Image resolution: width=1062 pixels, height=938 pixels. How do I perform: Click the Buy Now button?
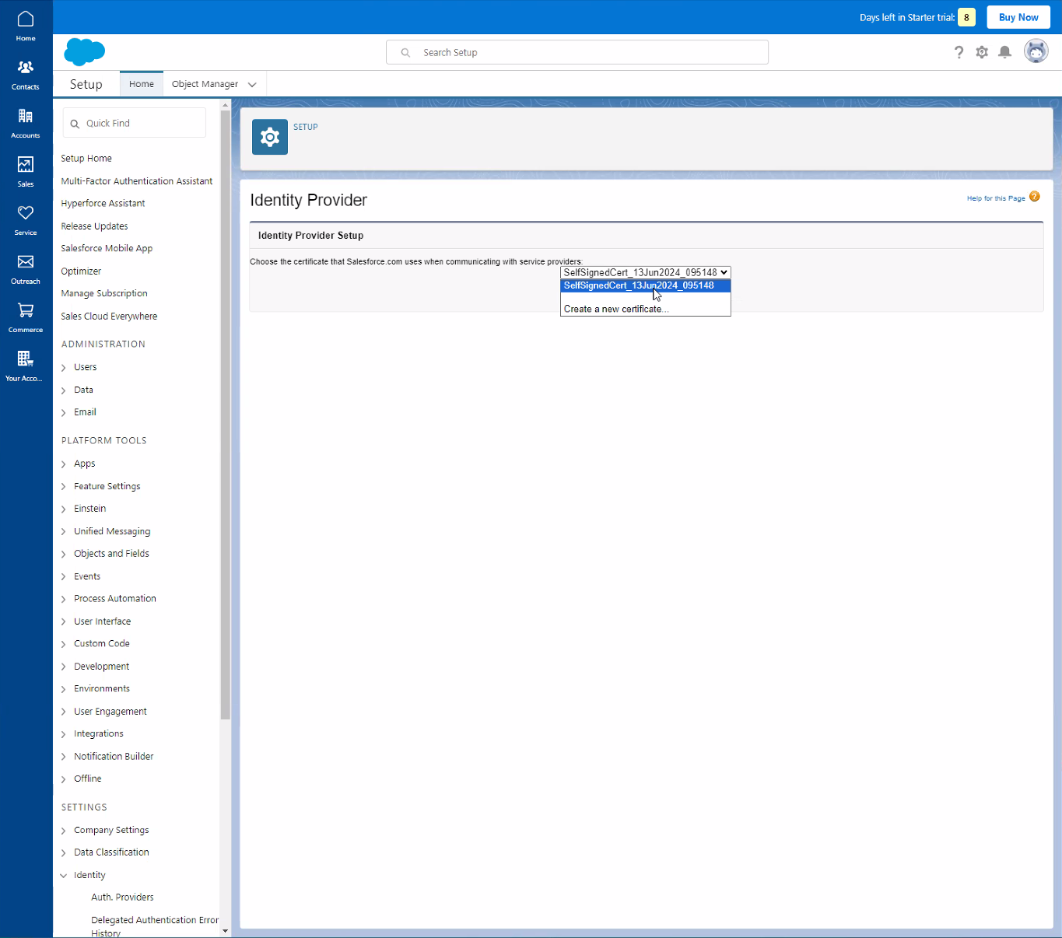point(1018,17)
